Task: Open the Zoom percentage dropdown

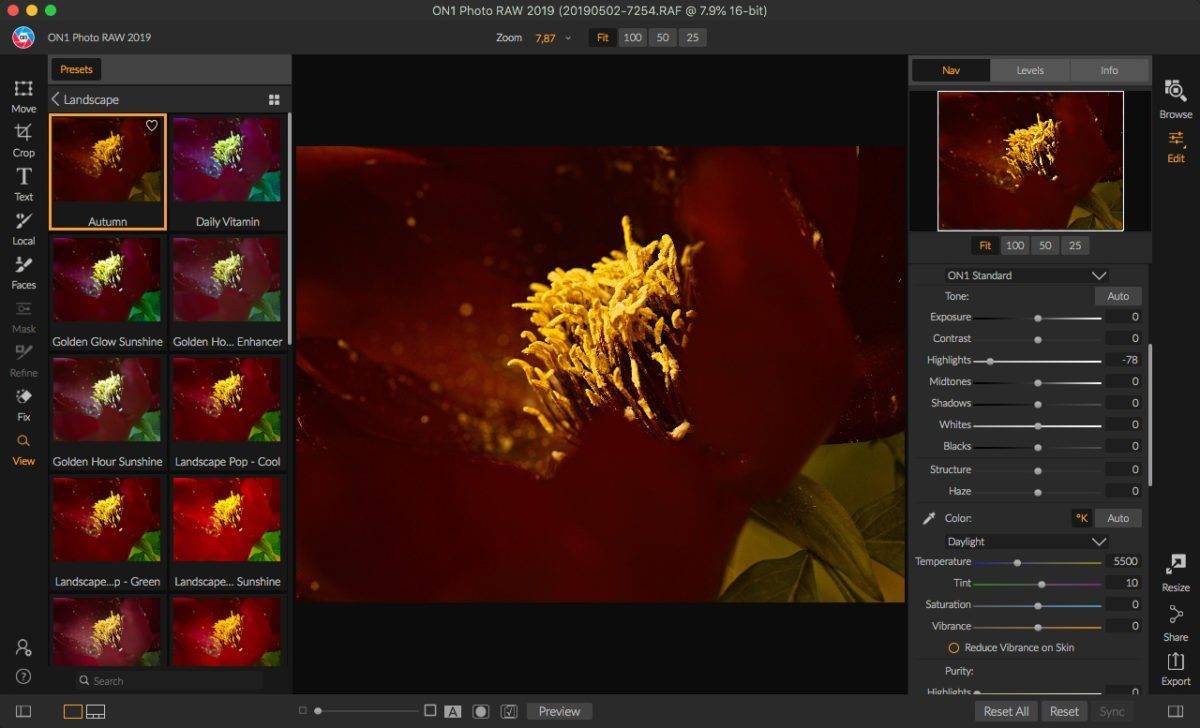Action: [568, 38]
